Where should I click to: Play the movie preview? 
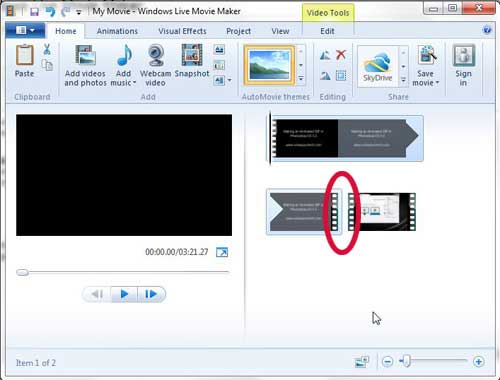pyautogui.click(x=124, y=294)
